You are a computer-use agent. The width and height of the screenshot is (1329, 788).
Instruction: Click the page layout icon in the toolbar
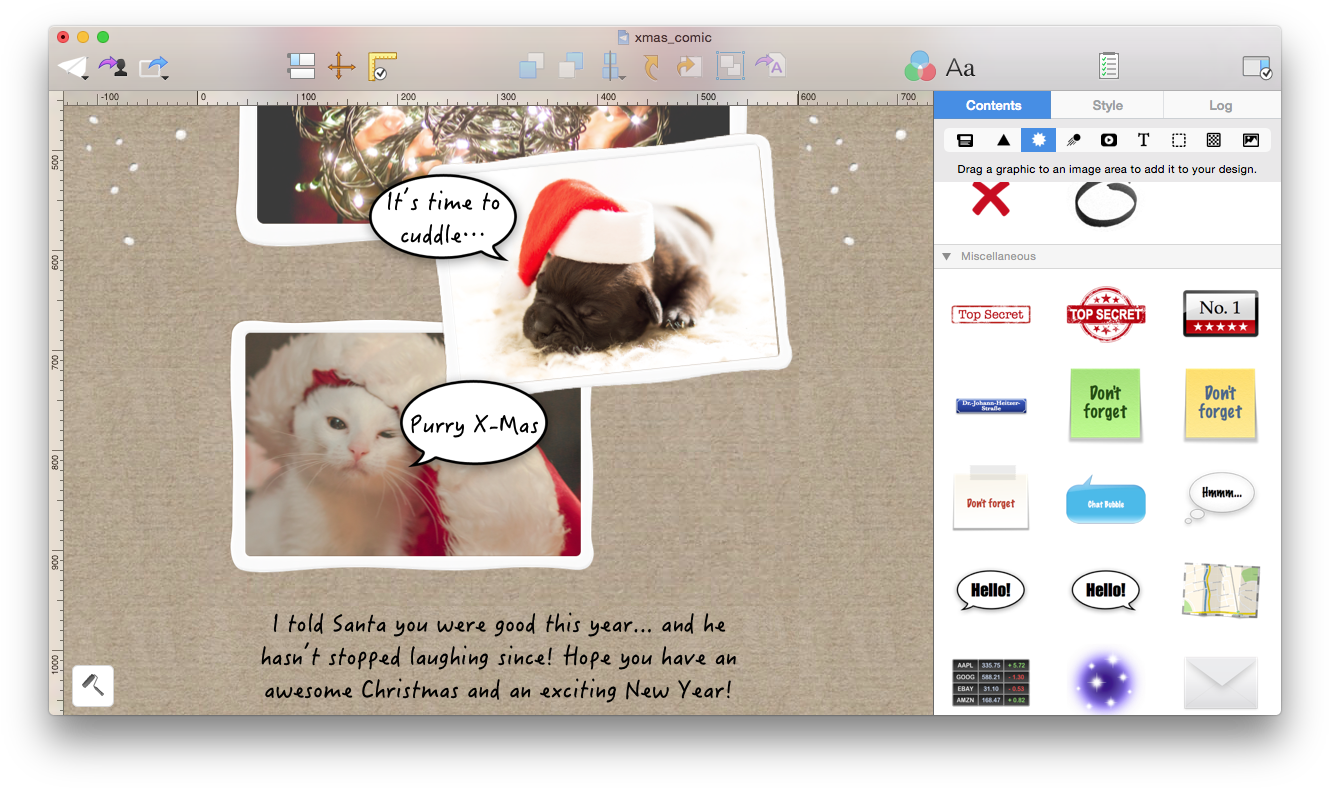(304, 65)
